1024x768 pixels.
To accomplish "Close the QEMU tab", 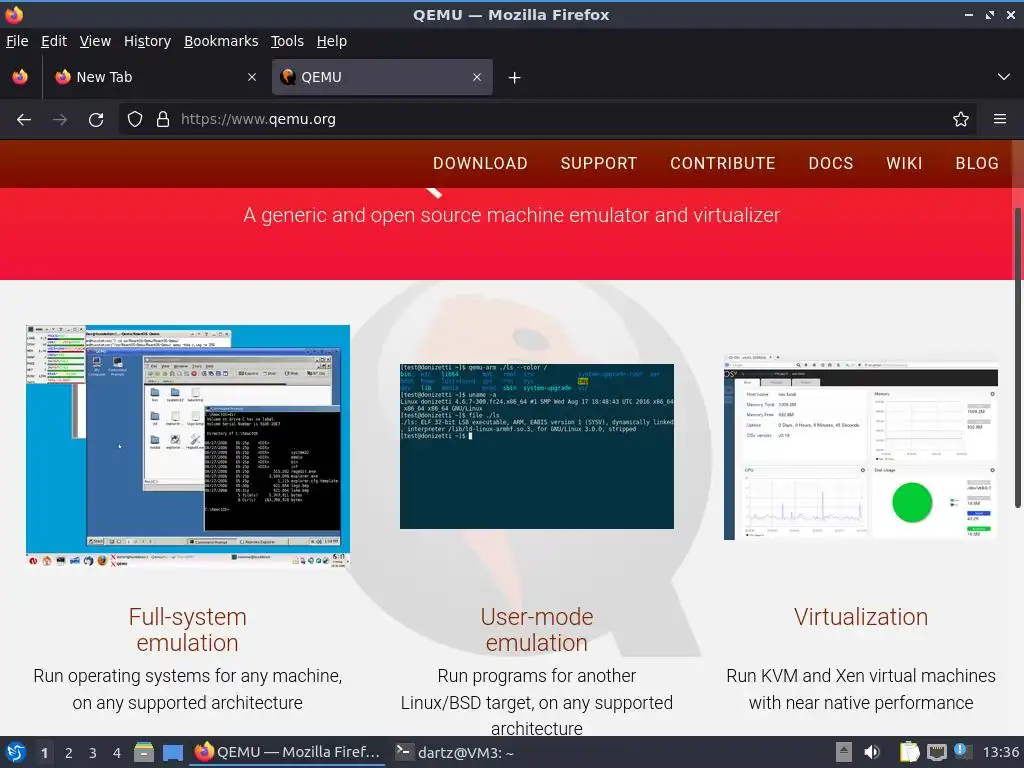I will tap(477, 77).
